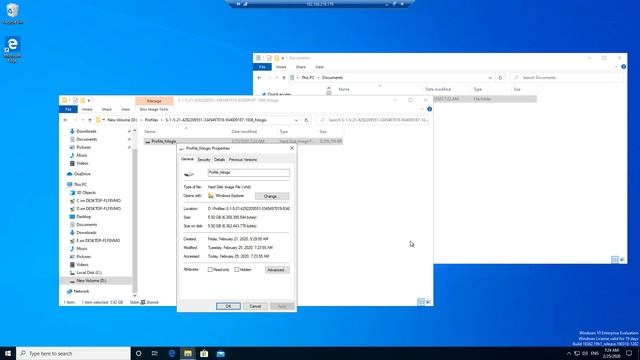Open the Disc Image Tools tab

[x=154, y=109]
